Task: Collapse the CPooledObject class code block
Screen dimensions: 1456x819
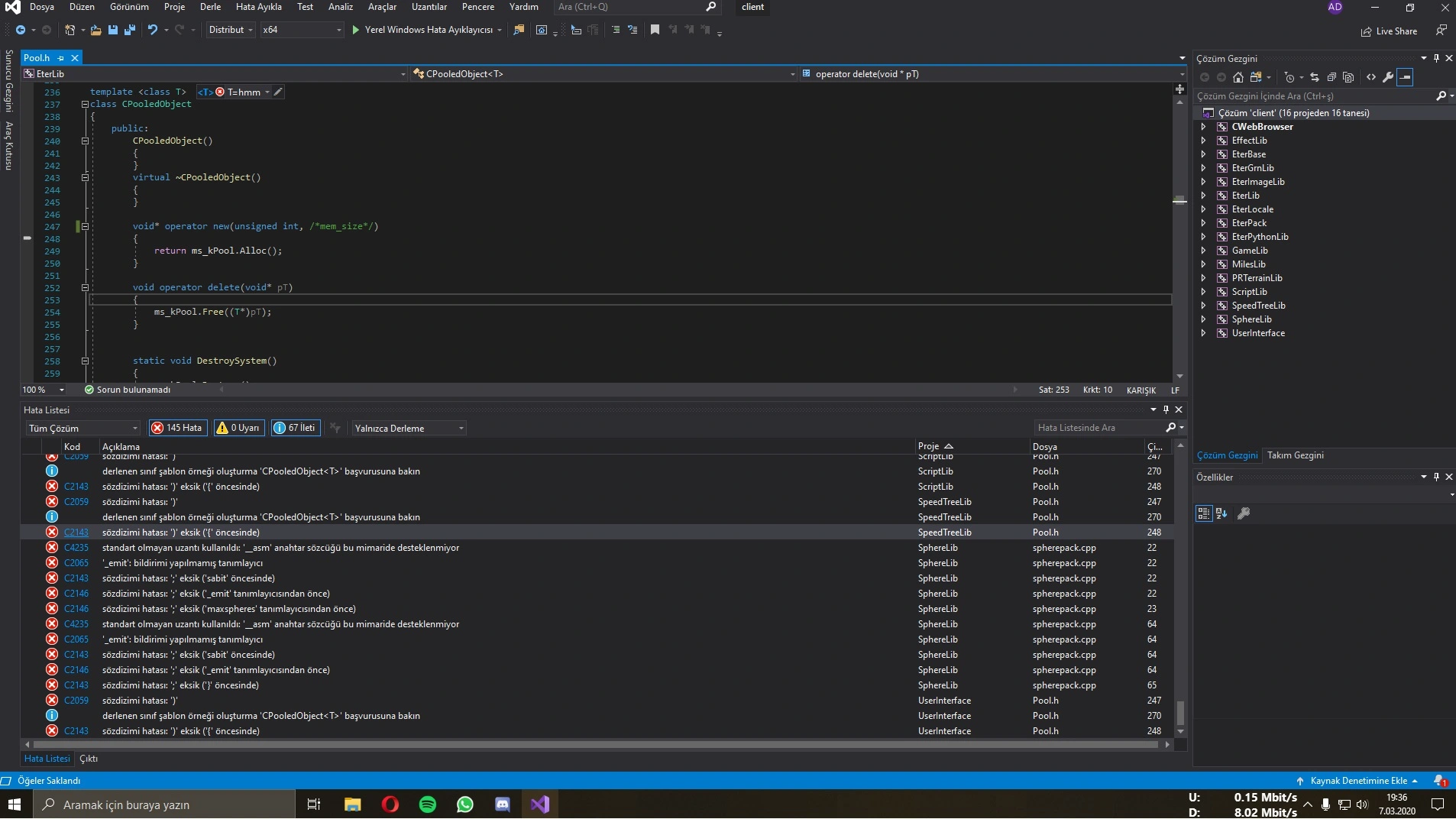Action: point(85,104)
